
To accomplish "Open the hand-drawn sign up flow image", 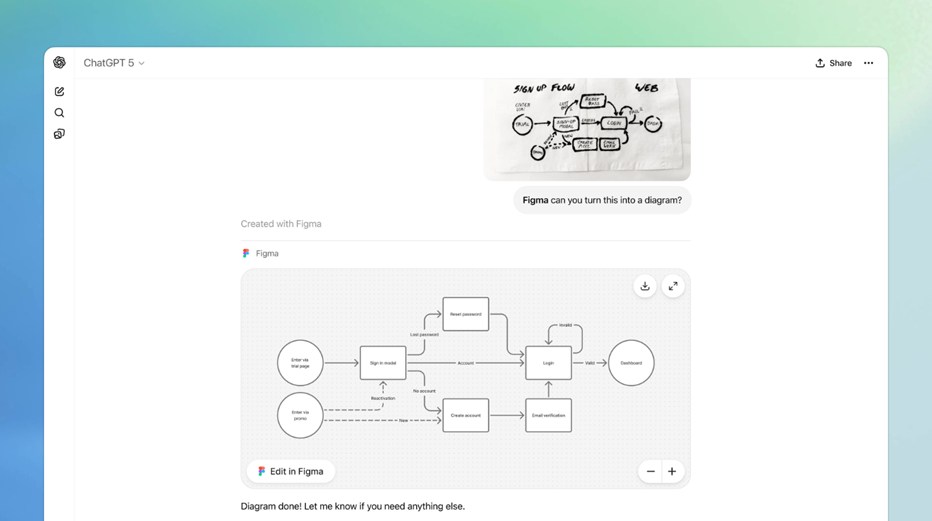I will click(x=587, y=127).
